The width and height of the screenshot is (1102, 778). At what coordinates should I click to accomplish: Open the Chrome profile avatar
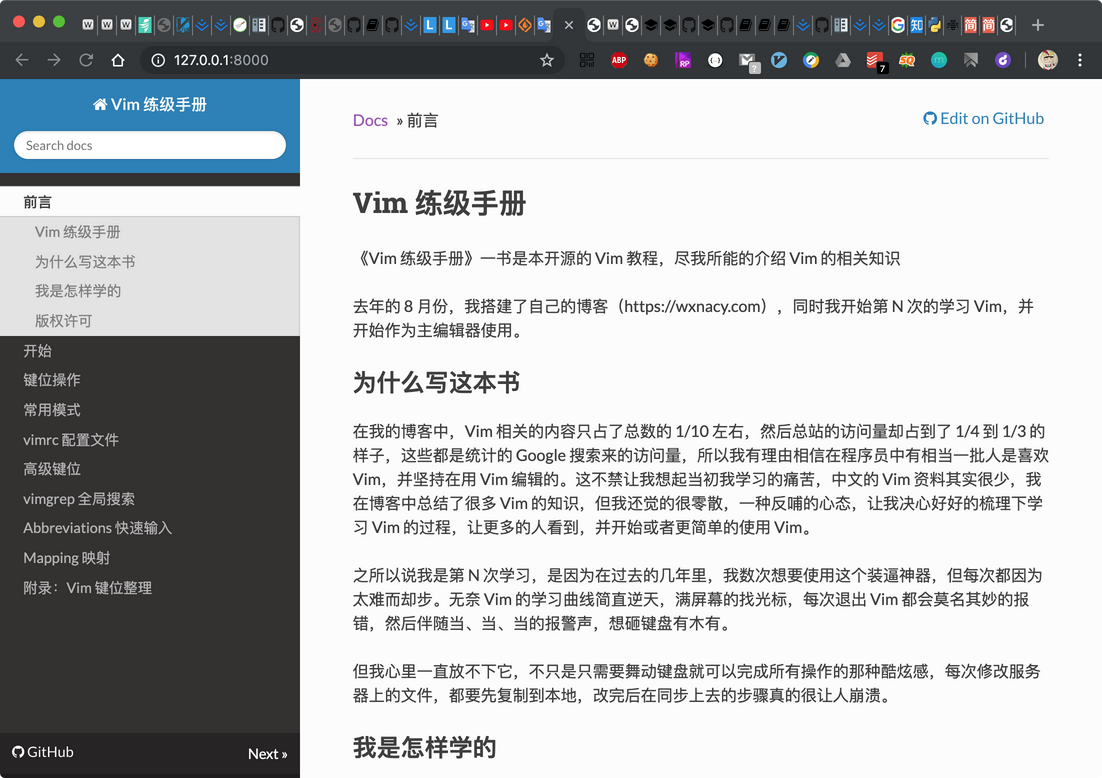[x=1048, y=60]
